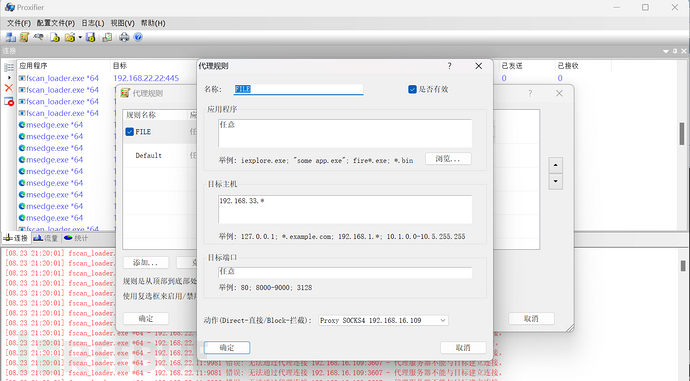Click the window with red circle sidebar icon
Image resolution: width=690 pixels, height=381 pixels.
(9, 102)
